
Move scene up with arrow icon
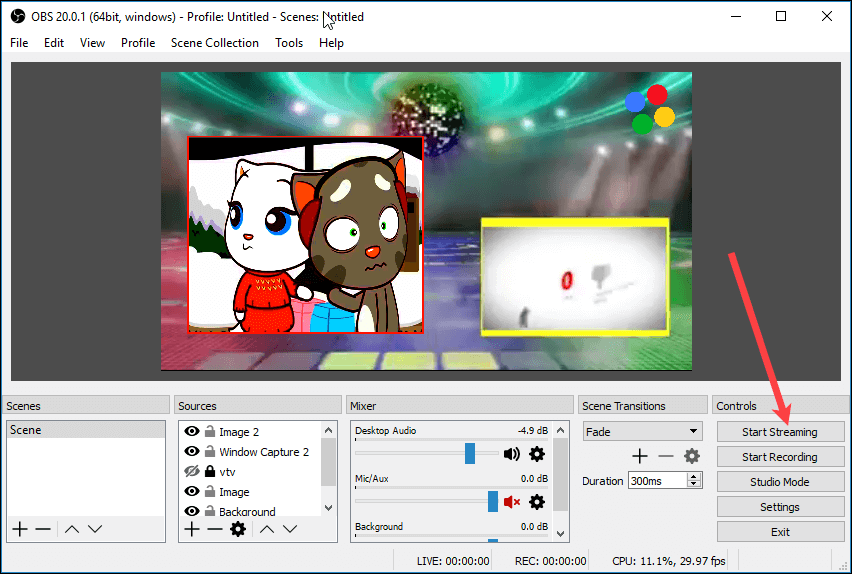pos(72,529)
